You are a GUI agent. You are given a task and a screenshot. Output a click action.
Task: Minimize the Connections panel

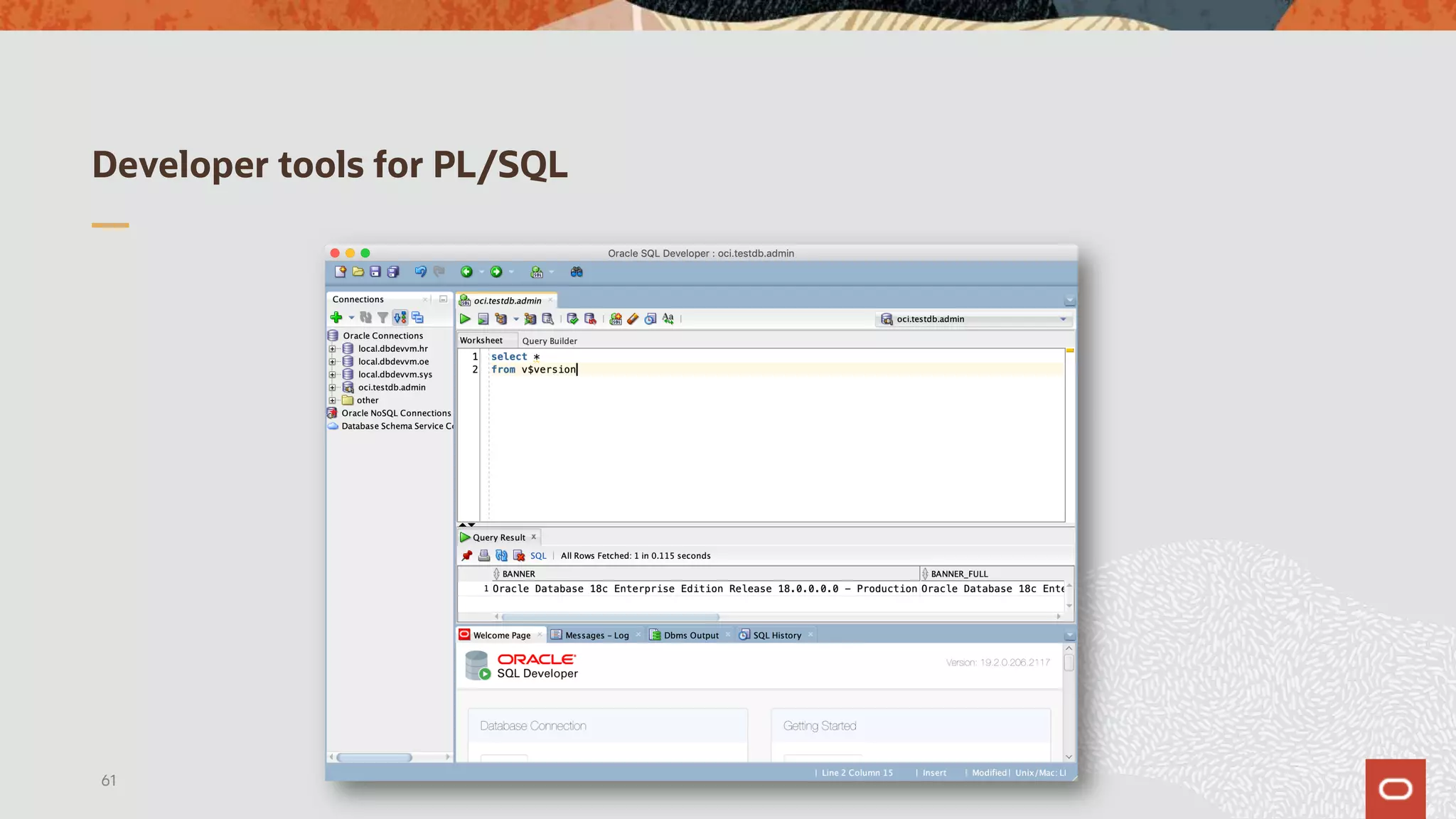(x=443, y=299)
